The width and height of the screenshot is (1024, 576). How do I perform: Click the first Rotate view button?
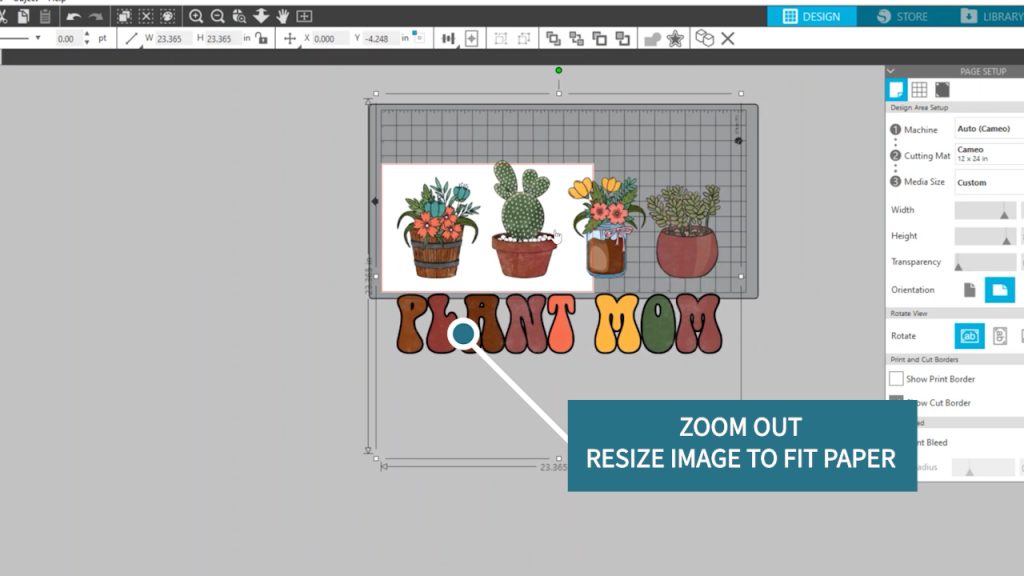pos(969,336)
